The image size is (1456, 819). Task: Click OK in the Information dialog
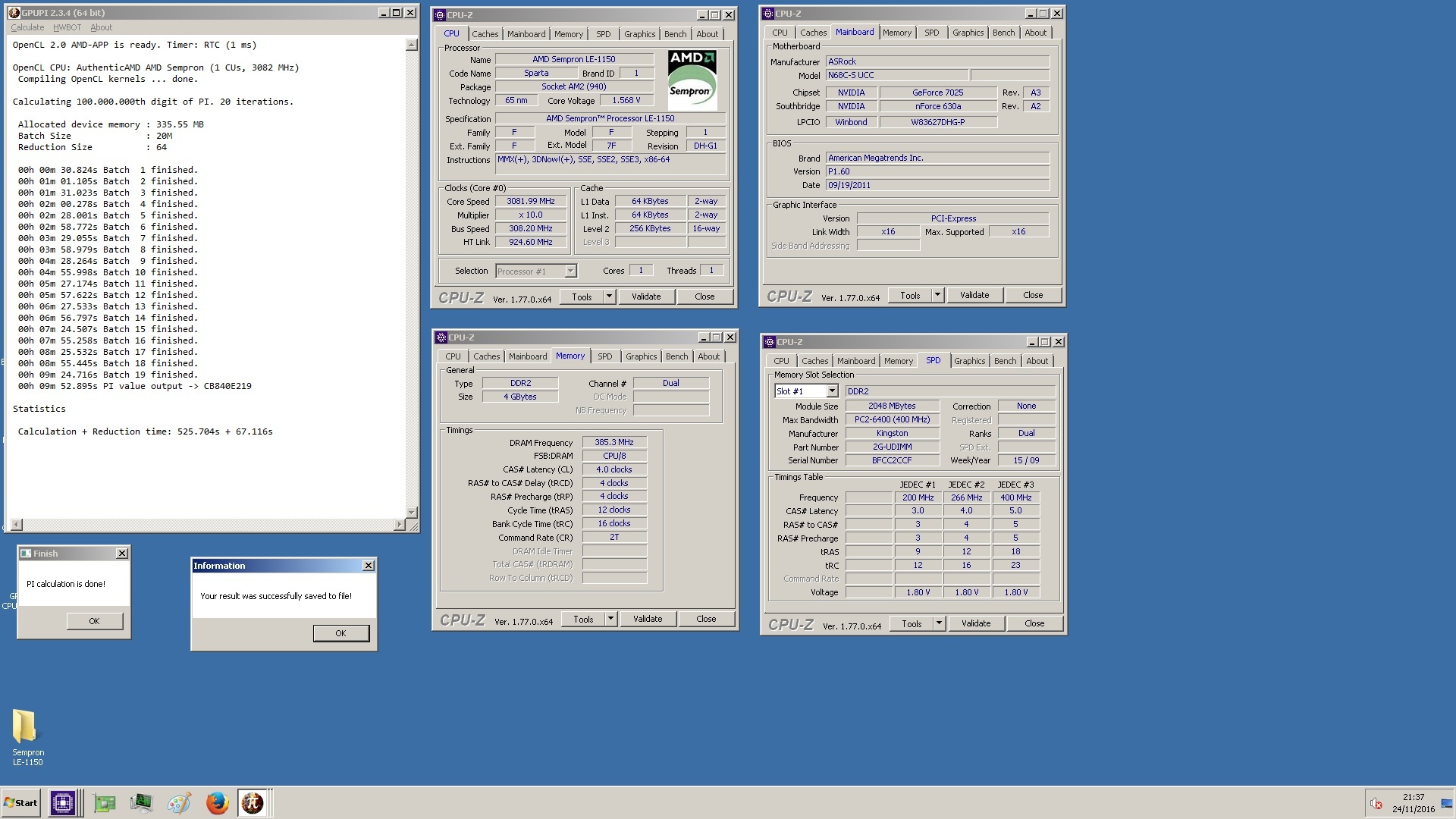340,633
